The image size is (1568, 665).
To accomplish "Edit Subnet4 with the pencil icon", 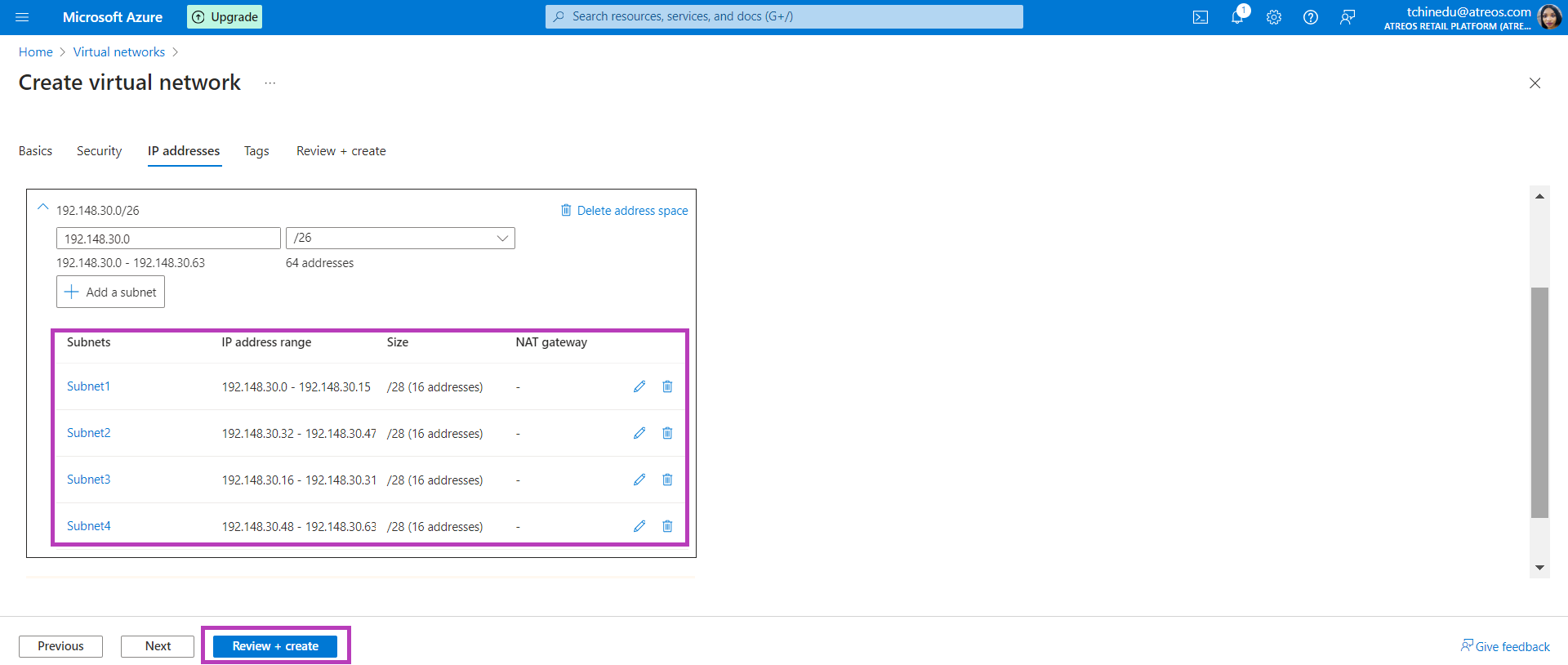I will point(639,526).
